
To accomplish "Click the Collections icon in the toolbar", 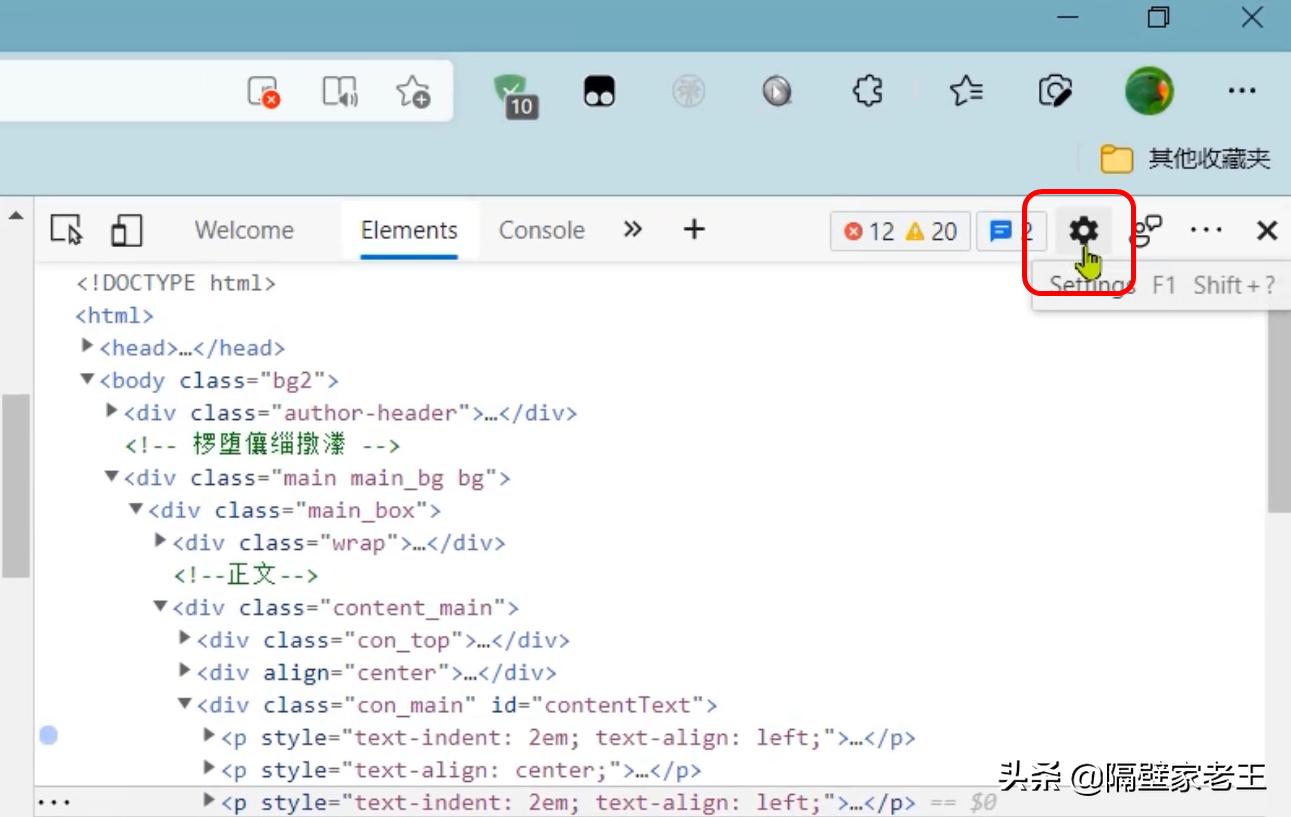I will [964, 90].
